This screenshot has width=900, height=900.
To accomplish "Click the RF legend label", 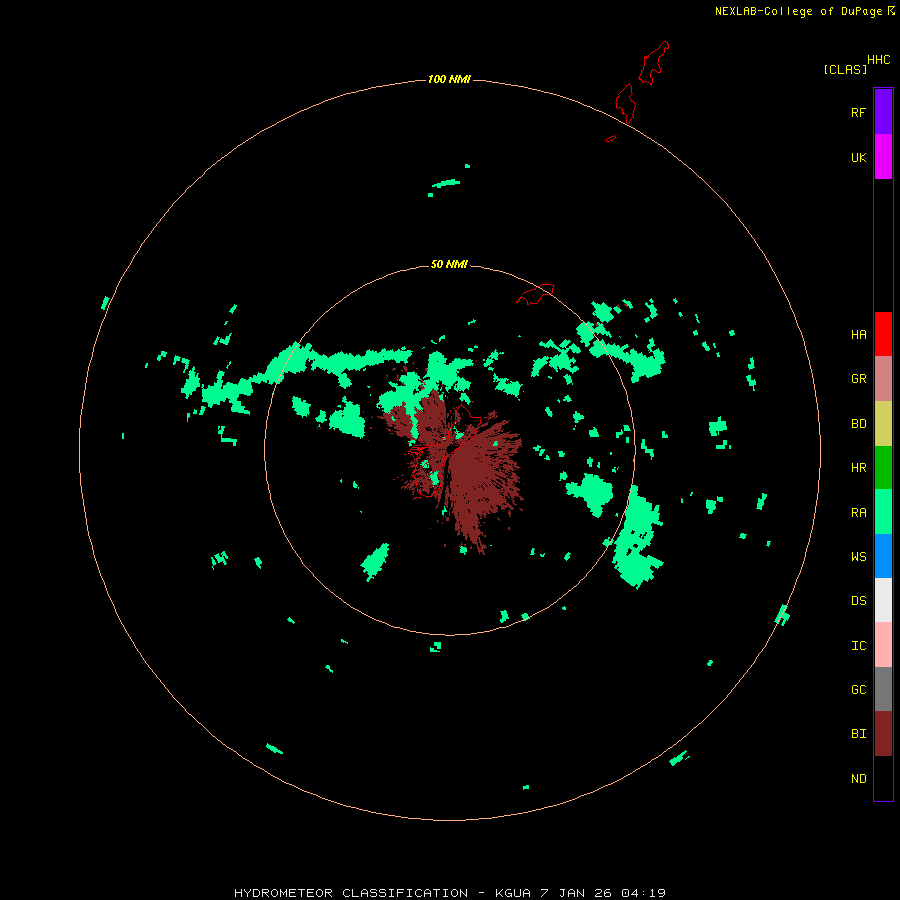I will coord(859,112).
